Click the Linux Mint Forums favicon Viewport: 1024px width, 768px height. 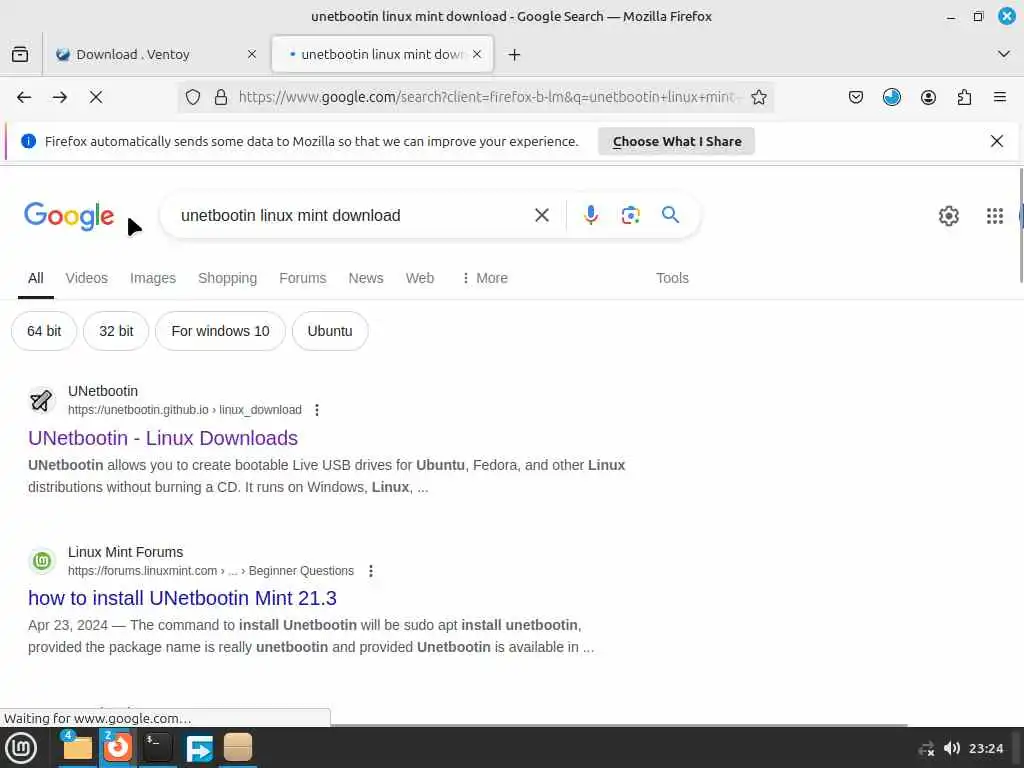pyautogui.click(x=42, y=561)
